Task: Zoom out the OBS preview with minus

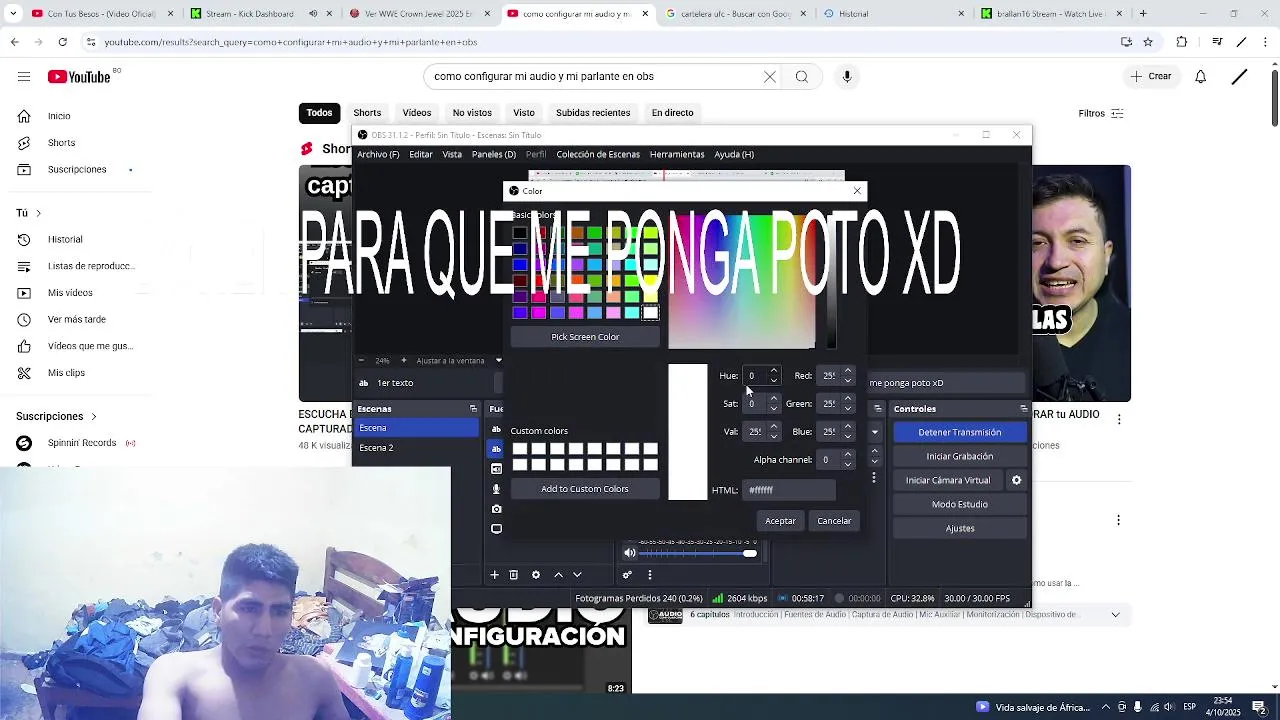Action: pyautogui.click(x=362, y=360)
